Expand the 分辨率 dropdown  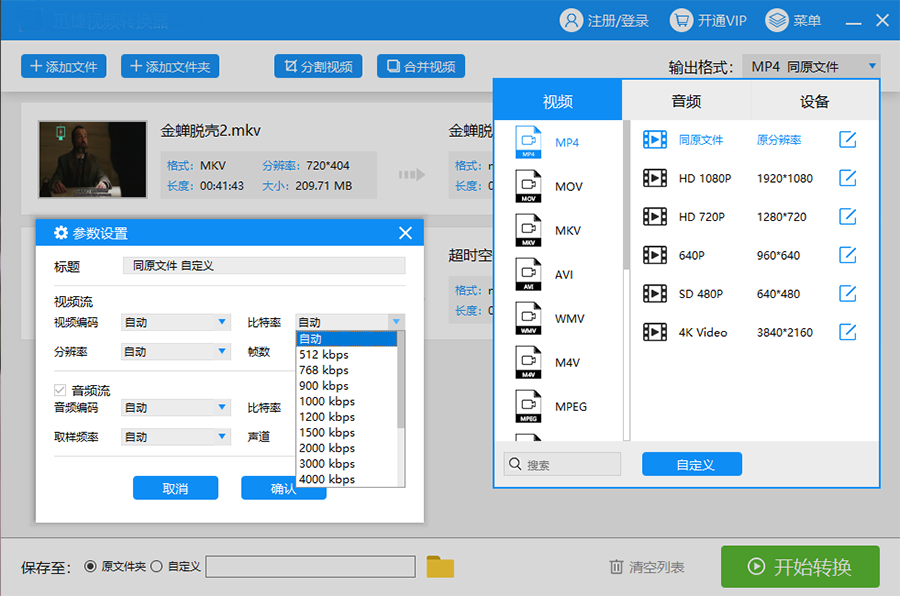(176, 351)
